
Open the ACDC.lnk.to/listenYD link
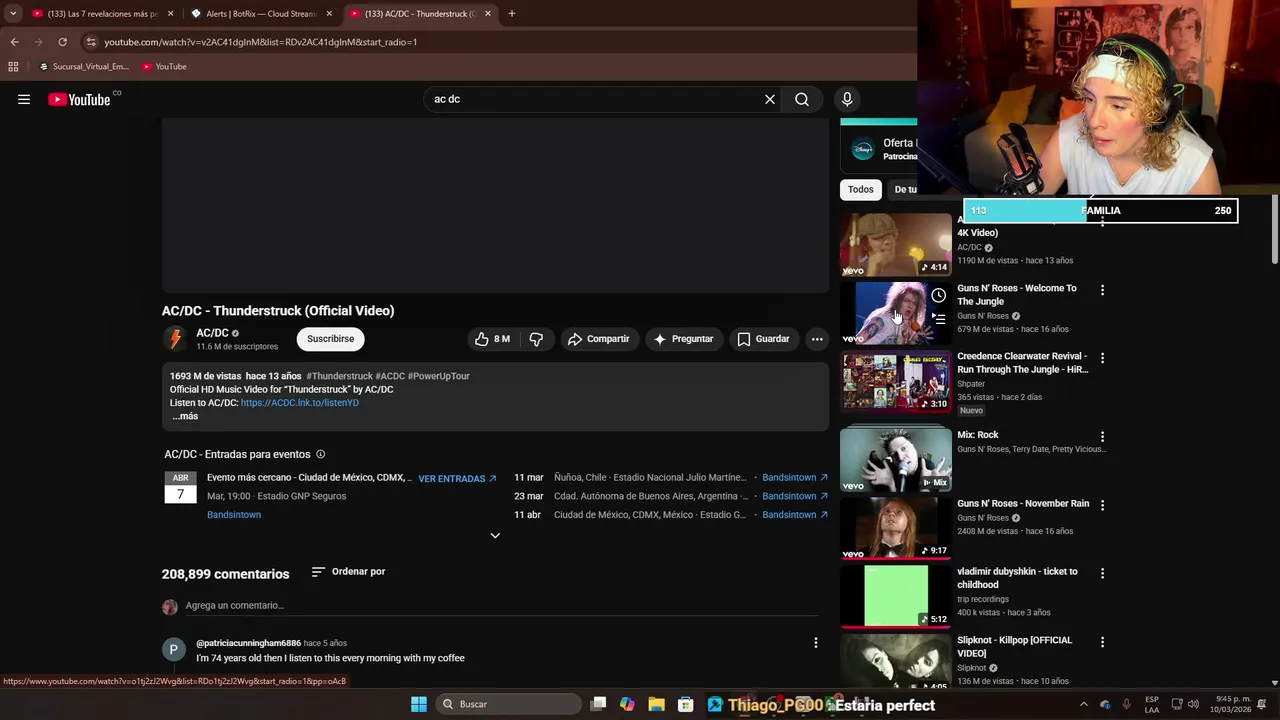coord(300,403)
